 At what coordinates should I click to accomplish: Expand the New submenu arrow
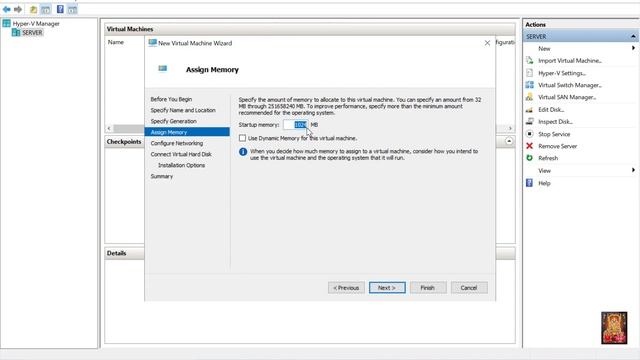633,48
